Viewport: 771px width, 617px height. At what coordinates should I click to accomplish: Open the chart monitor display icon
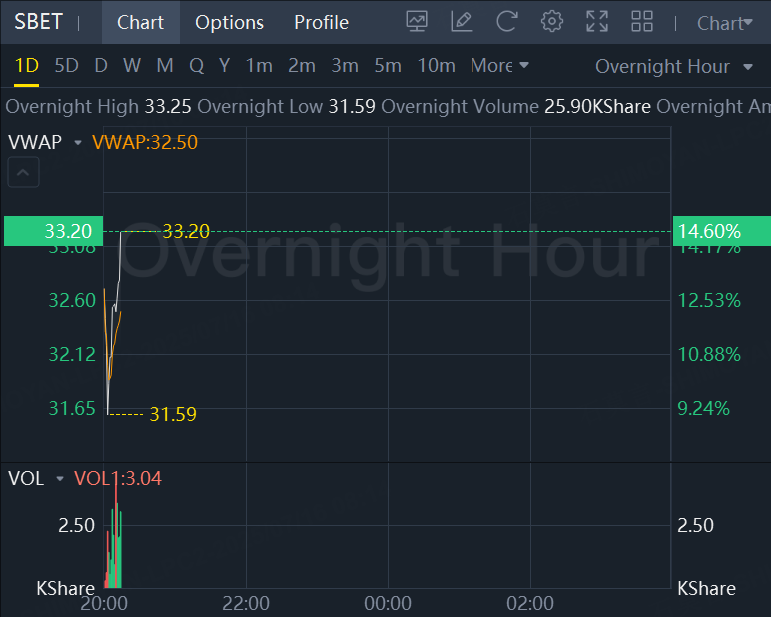pyautogui.click(x=418, y=21)
